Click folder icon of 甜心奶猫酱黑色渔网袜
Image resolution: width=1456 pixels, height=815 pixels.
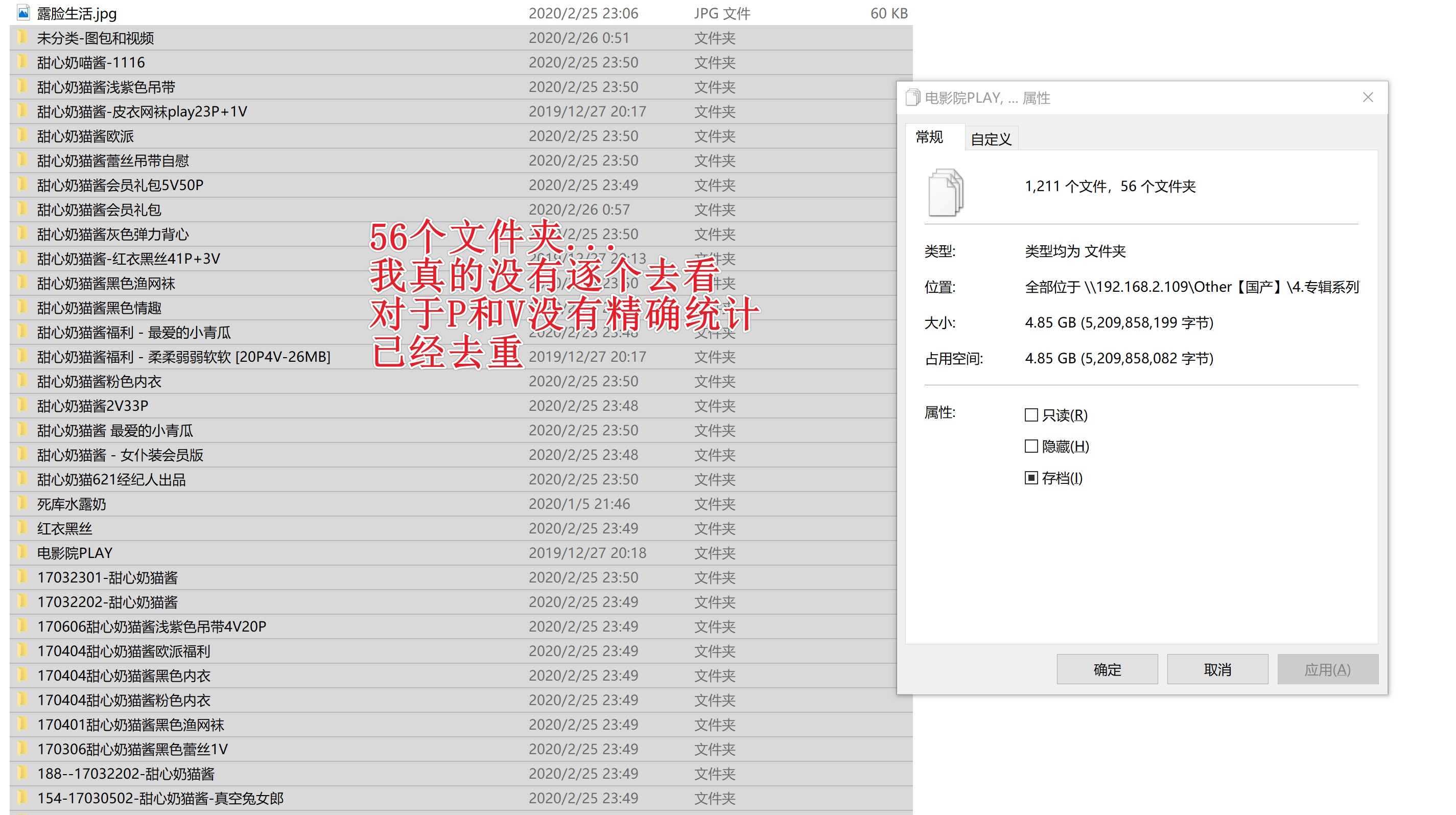[23, 283]
